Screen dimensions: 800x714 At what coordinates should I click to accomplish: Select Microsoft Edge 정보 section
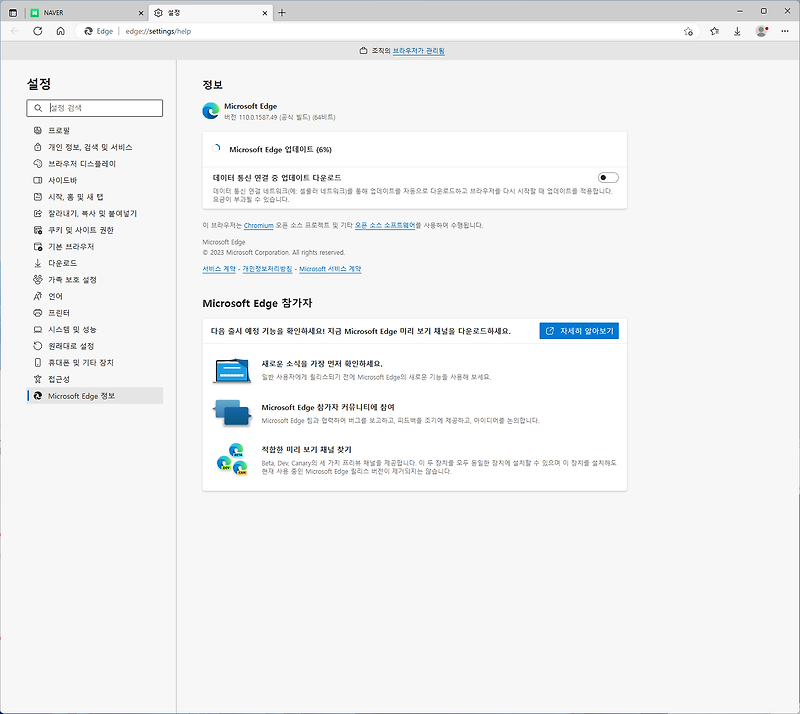[95, 396]
